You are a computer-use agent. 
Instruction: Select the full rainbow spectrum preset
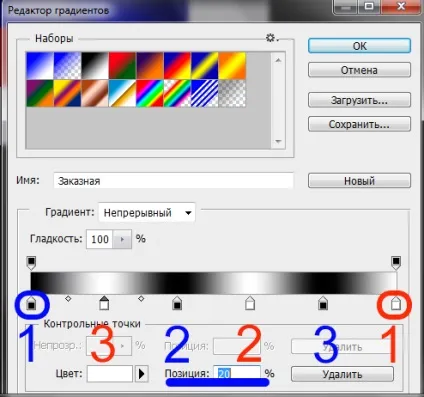pos(150,93)
